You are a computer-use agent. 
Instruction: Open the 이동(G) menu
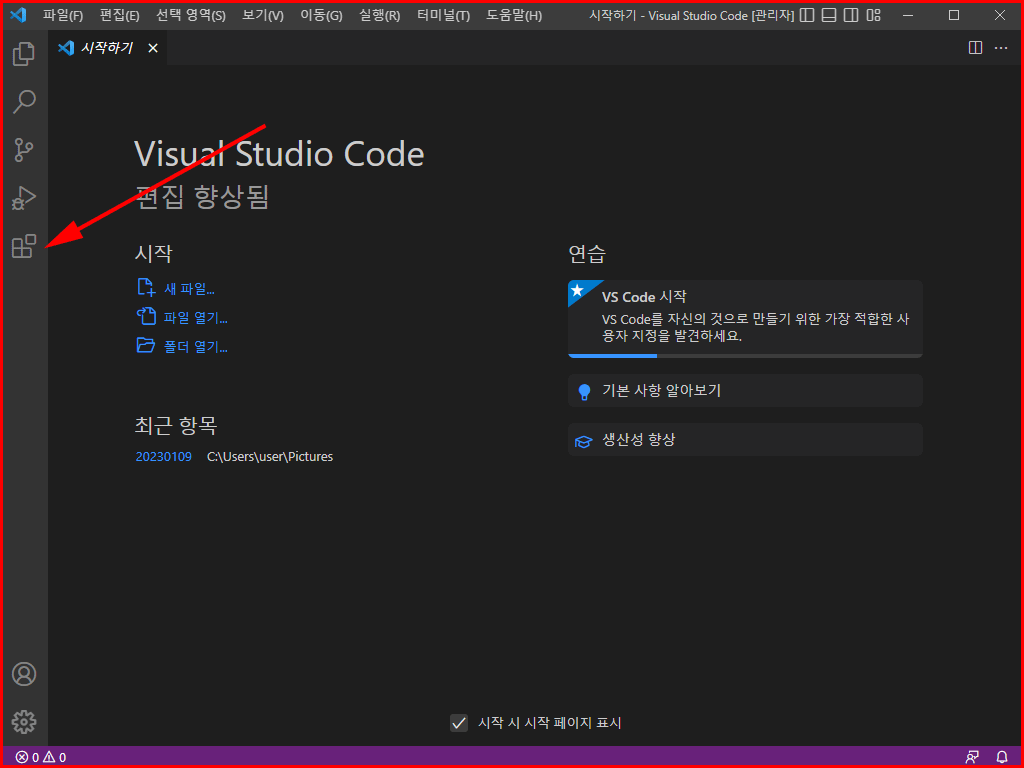tap(321, 15)
